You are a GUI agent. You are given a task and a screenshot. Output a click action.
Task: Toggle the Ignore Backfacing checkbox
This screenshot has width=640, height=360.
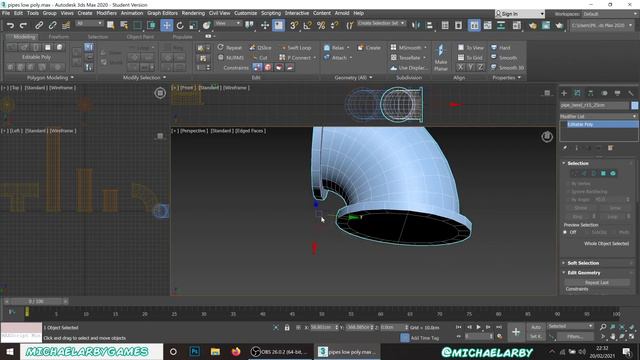click(568, 191)
